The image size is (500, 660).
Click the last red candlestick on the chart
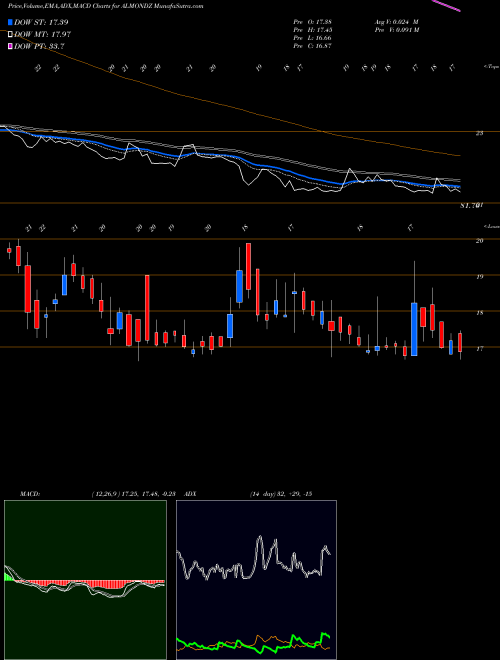460,343
